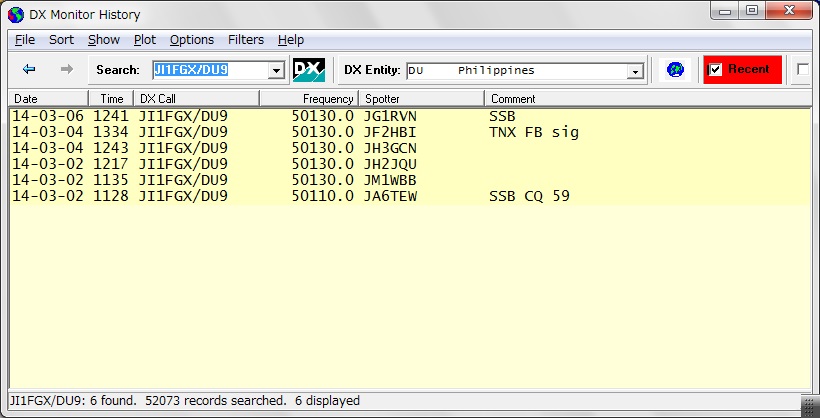This screenshot has height=418, width=820.
Task: Open the Plot menu
Action: 145,40
